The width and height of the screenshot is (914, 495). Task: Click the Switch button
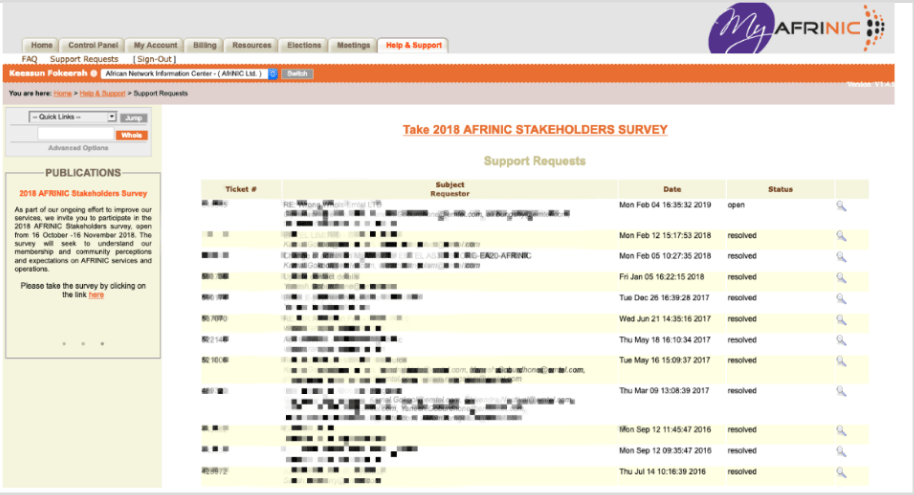[x=297, y=73]
